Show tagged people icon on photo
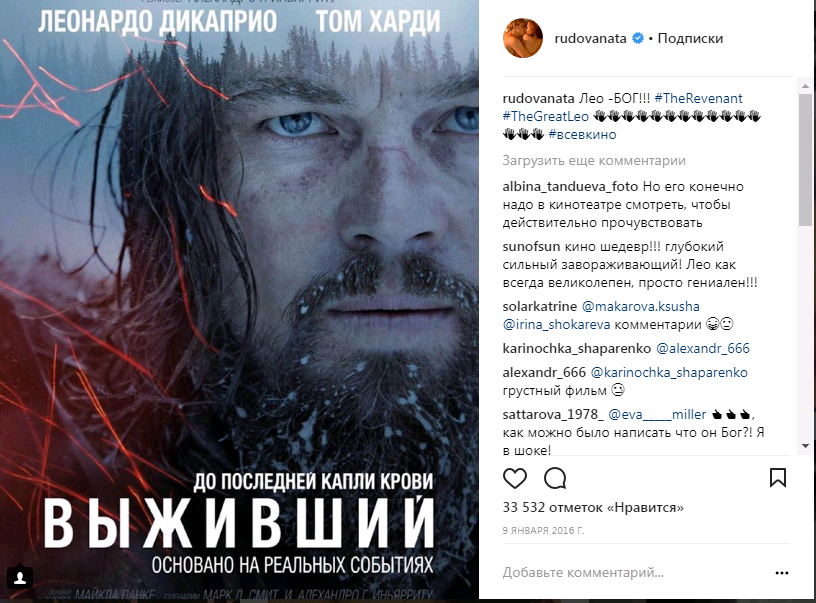This screenshot has width=816, height=603. pos(20,578)
